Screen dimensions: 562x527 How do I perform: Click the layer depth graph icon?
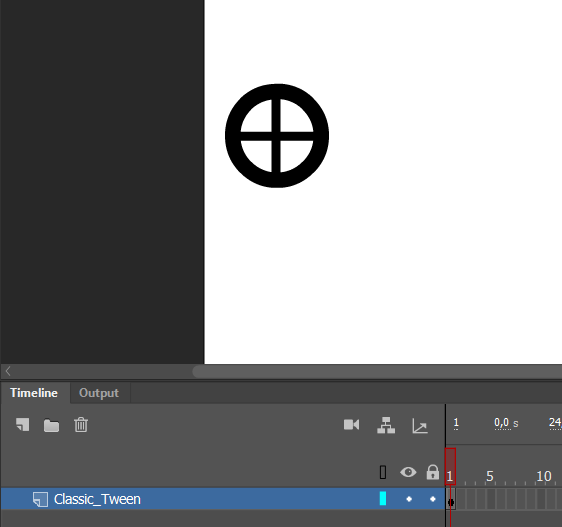point(420,426)
